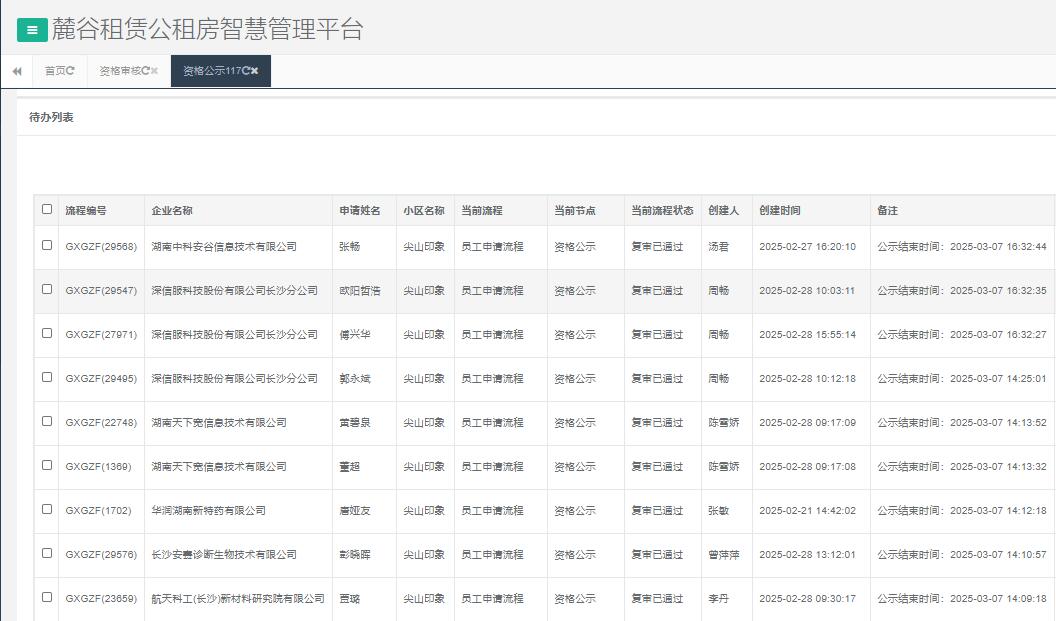Screen dimensions: 1056x621
Task: Check the GXGZF(23659) row checkbox
Action: click(x=47, y=597)
